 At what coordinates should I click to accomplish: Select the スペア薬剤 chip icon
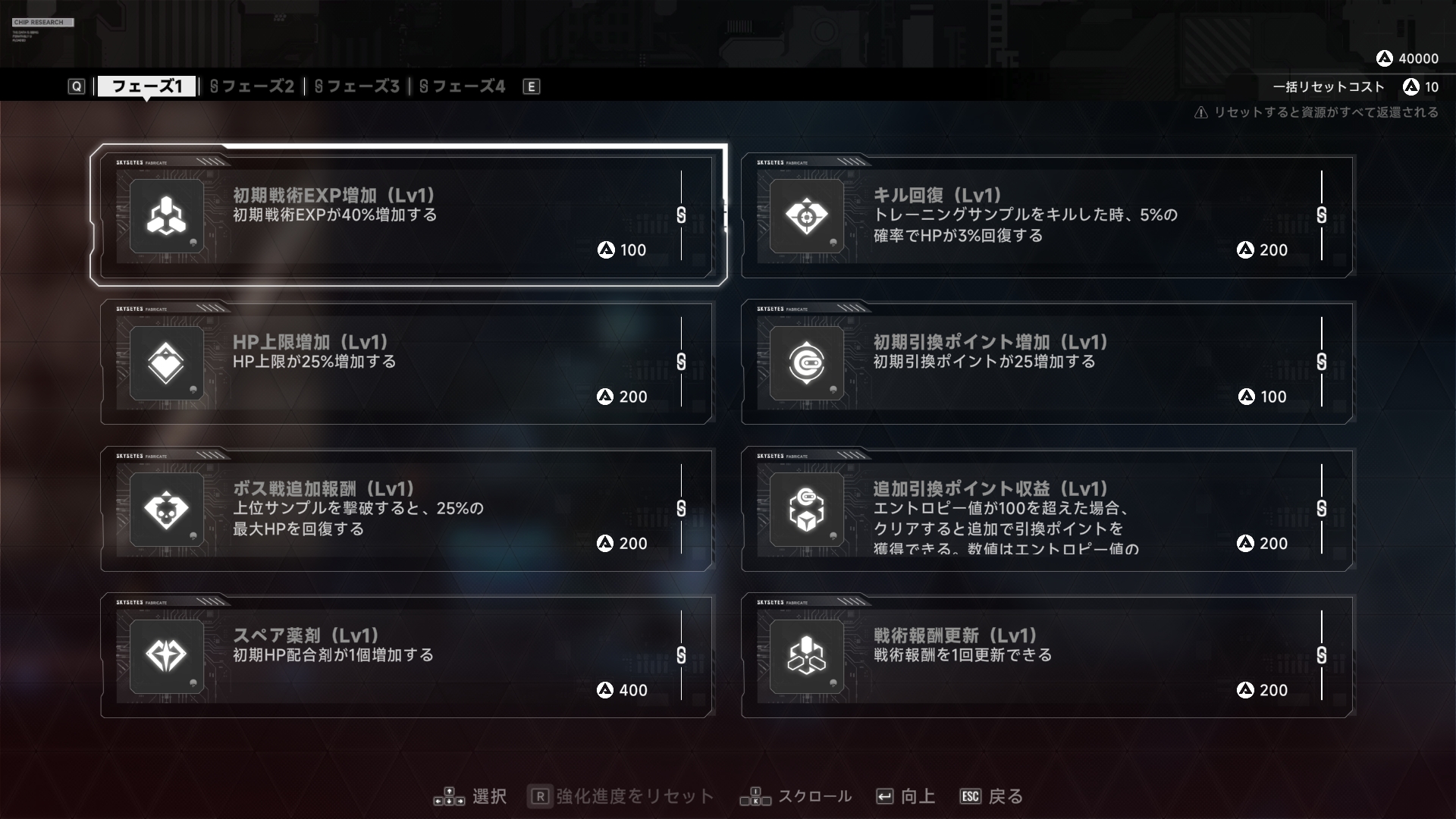tap(166, 656)
